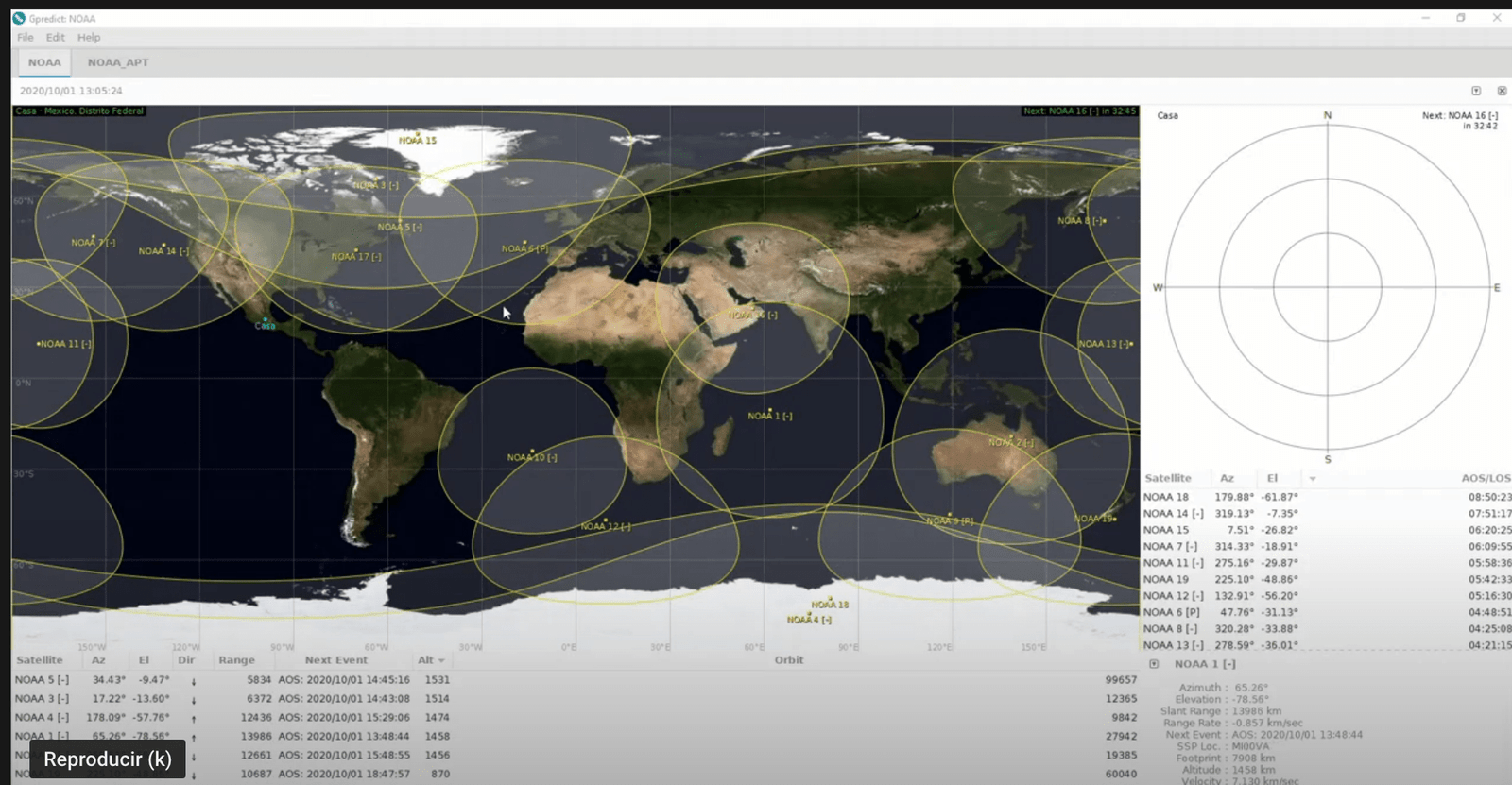
Task: Select NOAA 7 satellite marker on map
Action: click(93, 243)
